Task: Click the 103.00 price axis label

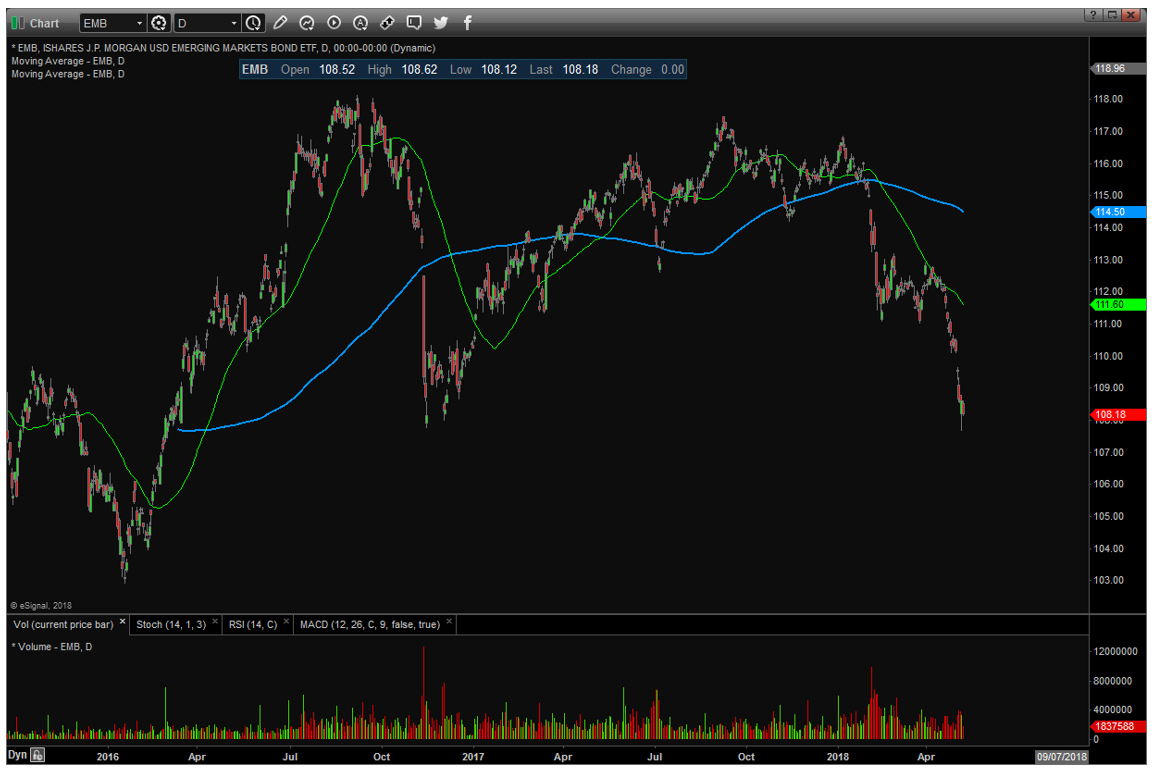Action: coord(1108,581)
